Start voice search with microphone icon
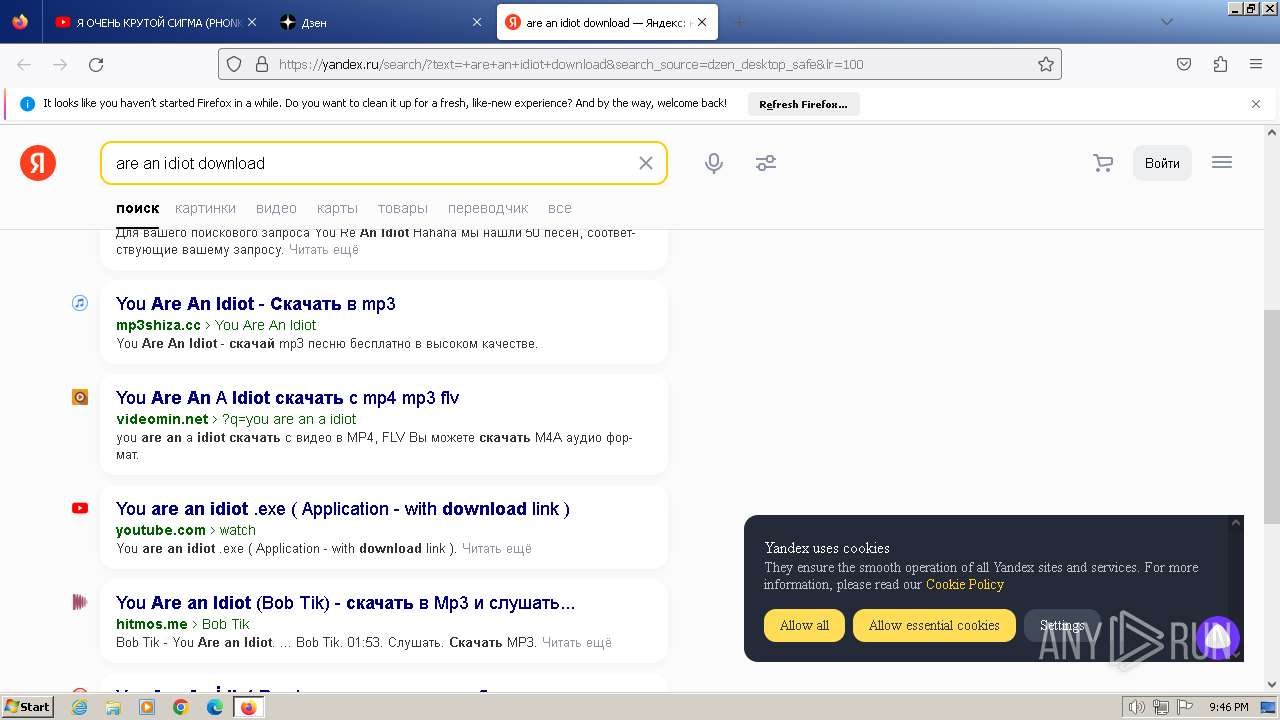Viewport: 1280px width, 720px height. (x=714, y=163)
